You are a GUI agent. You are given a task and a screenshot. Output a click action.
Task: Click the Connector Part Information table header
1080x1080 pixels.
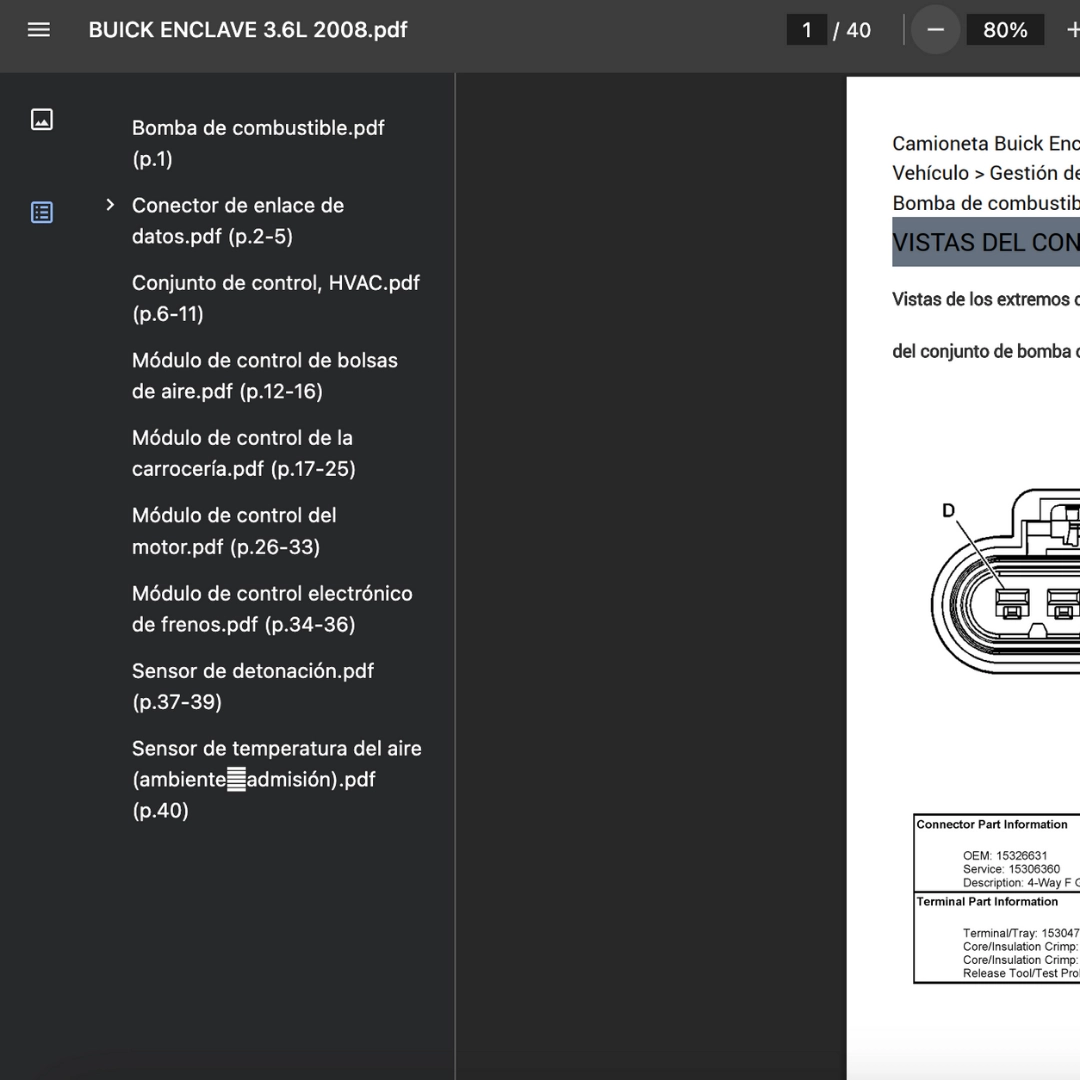[991, 824]
